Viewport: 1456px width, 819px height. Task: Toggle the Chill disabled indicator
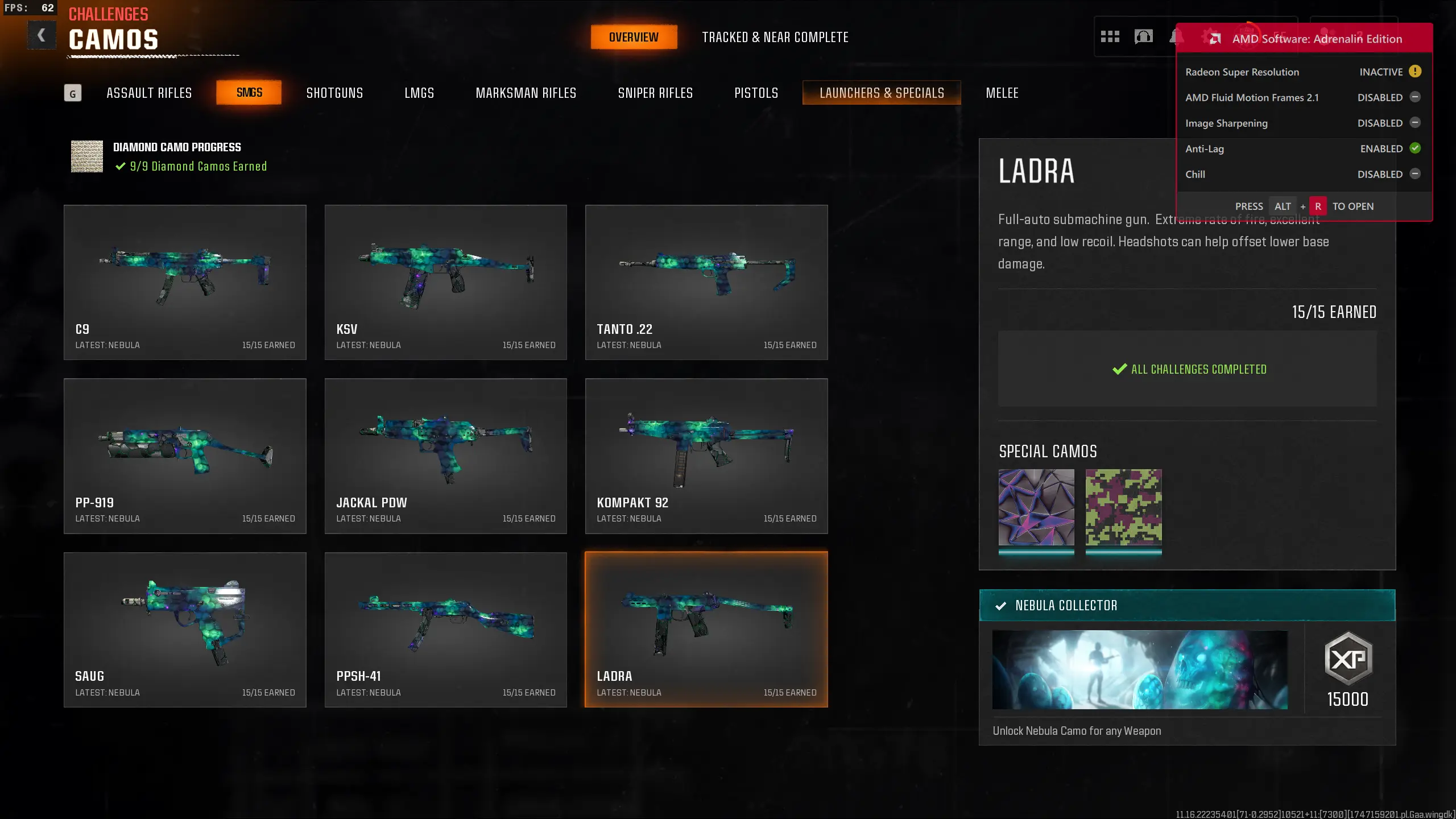[x=1415, y=174]
